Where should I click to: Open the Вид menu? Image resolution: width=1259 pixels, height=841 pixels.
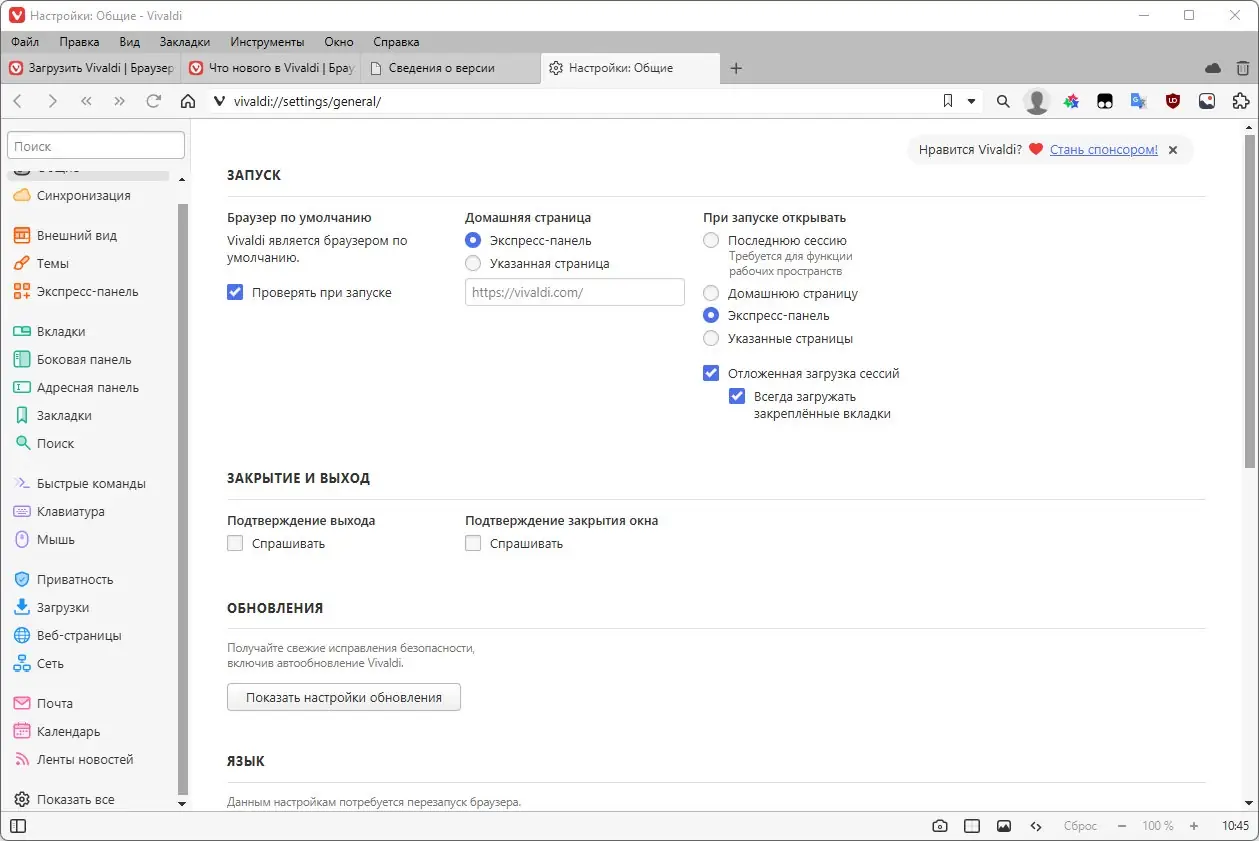click(129, 42)
